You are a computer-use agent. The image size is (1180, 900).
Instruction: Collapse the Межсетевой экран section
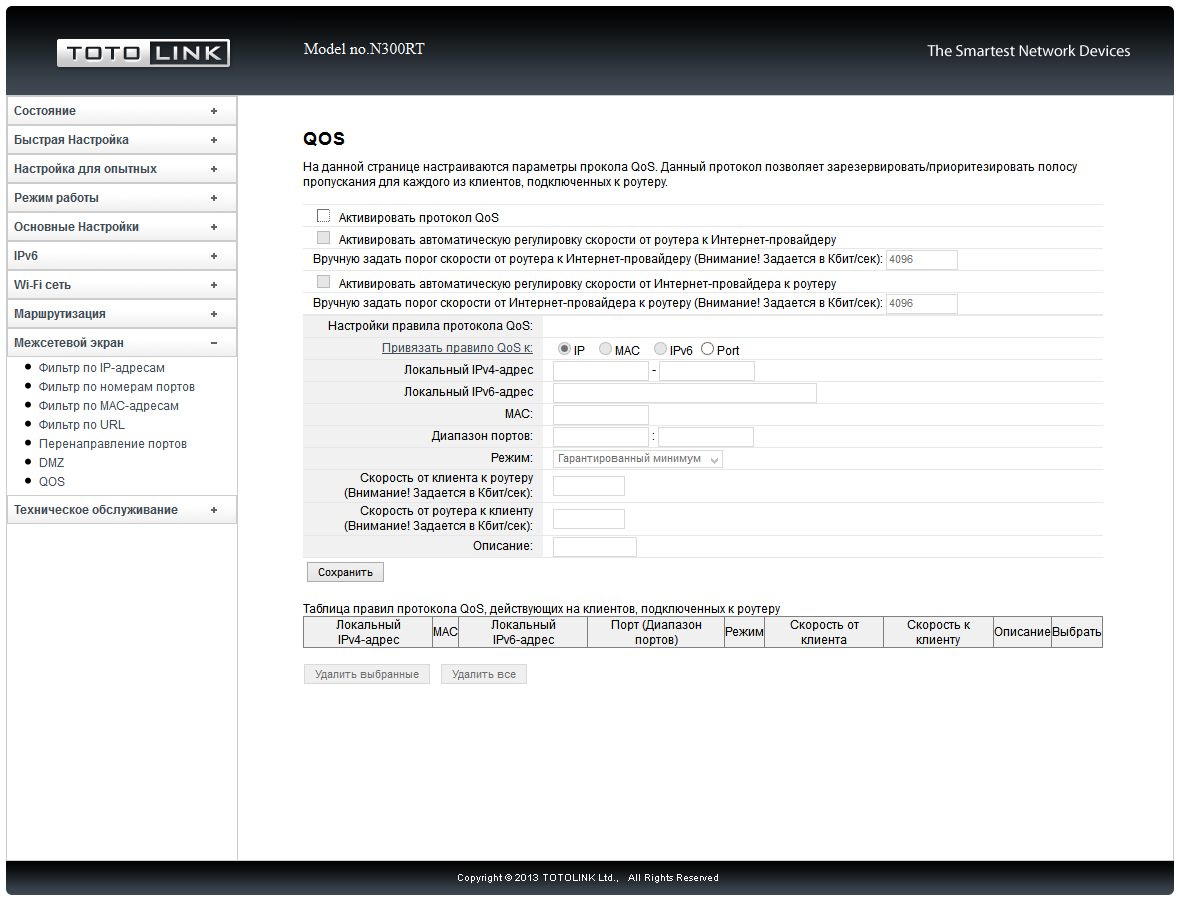[122, 342]
